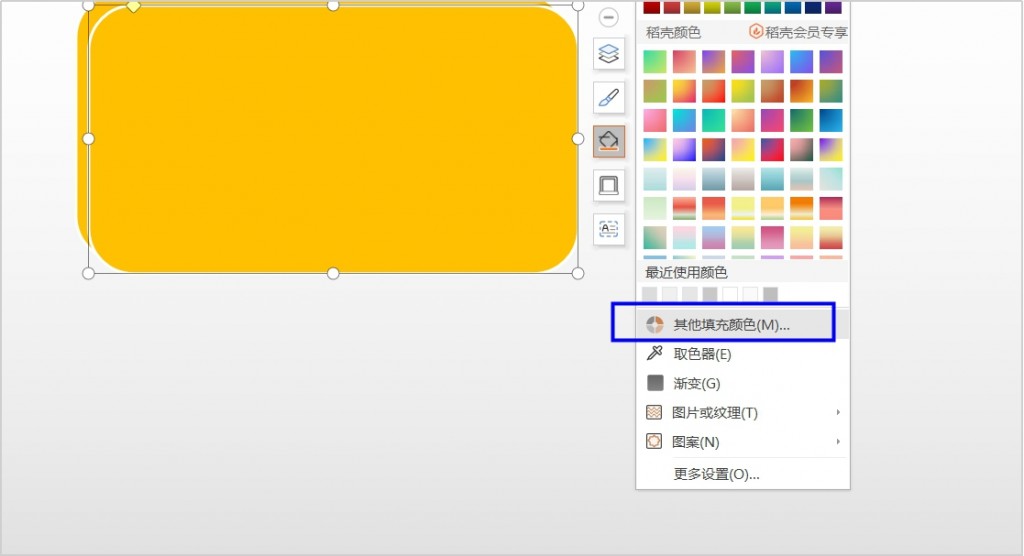Pick the dark red standard color swatch
The image size is (1024, 556).
652,7
